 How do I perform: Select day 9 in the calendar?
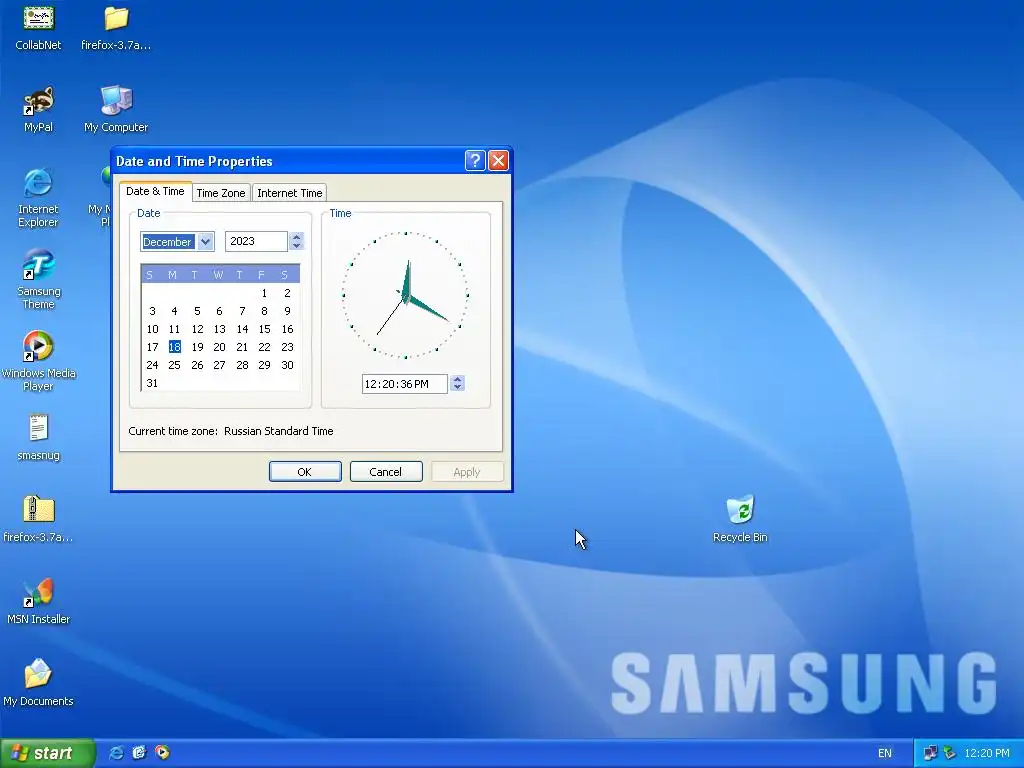click(x=287, y=311)
